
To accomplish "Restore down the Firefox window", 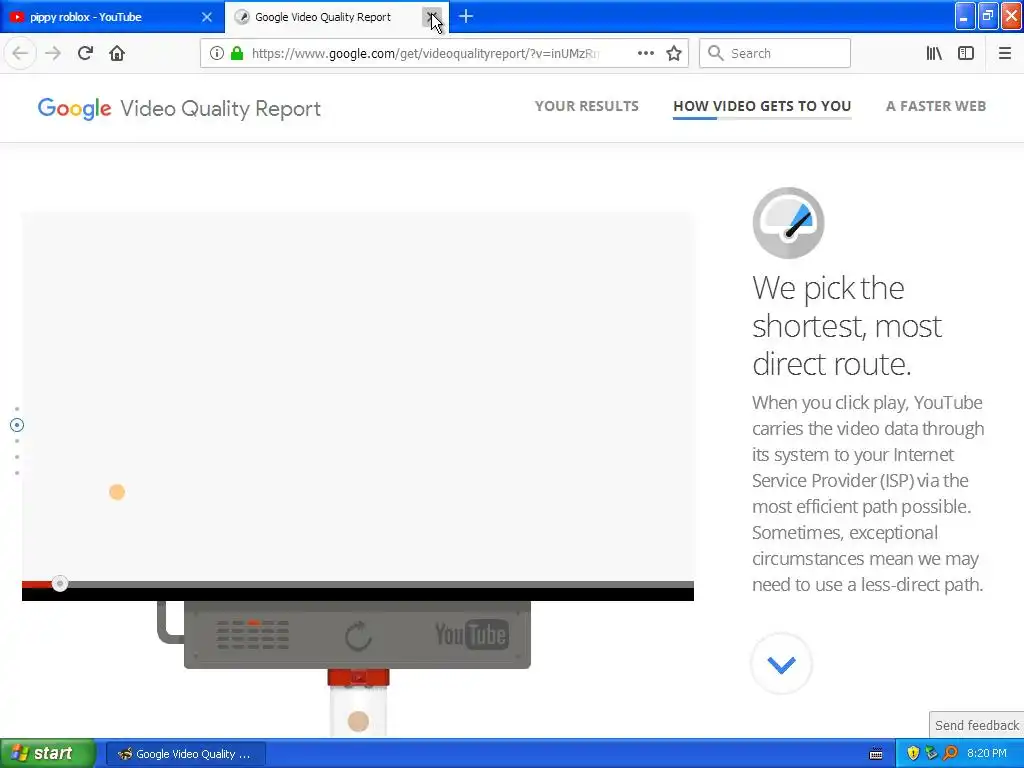I will coord(988,16).
